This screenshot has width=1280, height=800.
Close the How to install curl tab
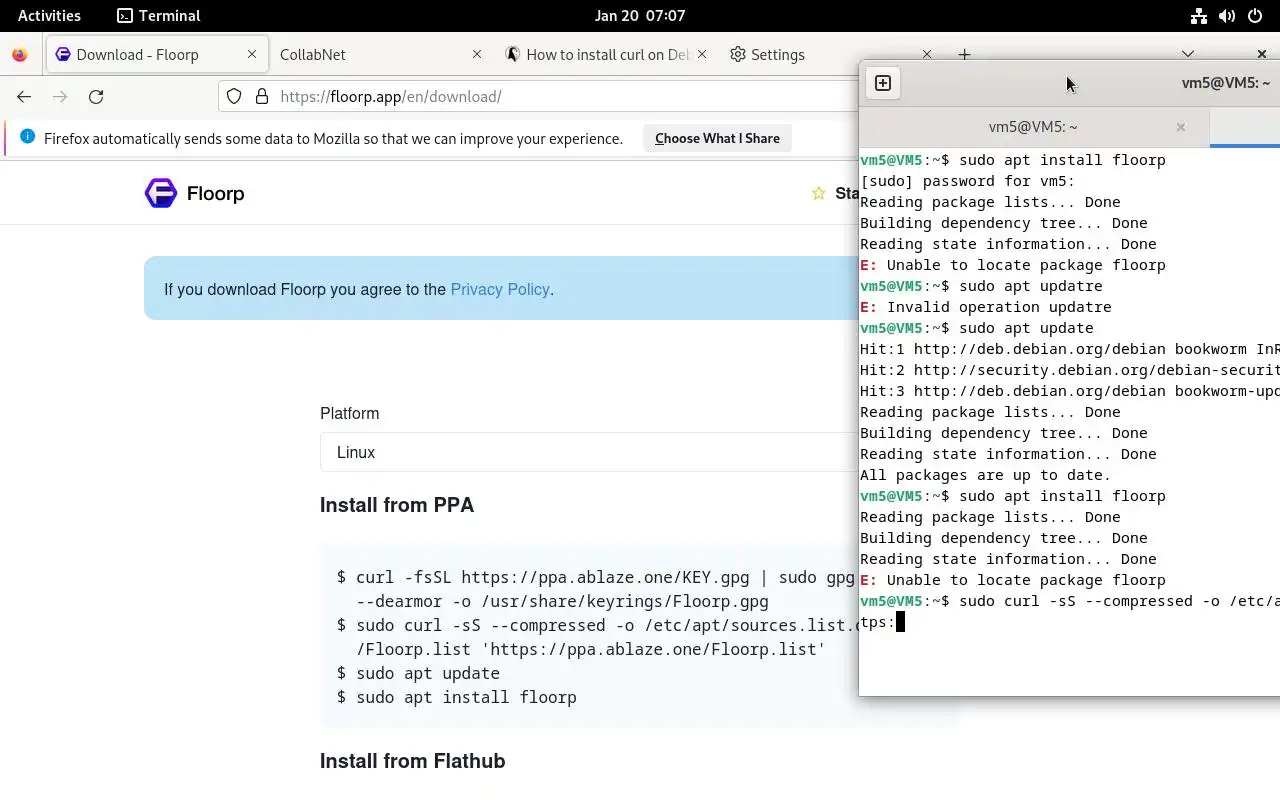pos(702,55)
